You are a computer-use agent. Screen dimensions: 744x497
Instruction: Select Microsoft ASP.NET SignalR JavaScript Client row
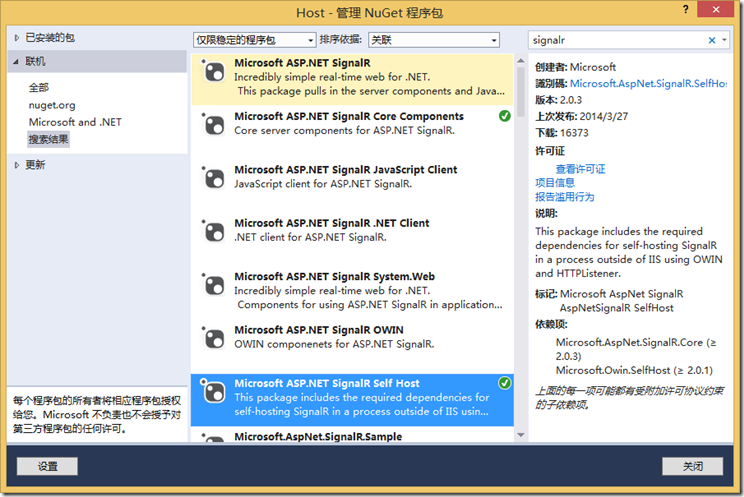click(x=352, y=186)
